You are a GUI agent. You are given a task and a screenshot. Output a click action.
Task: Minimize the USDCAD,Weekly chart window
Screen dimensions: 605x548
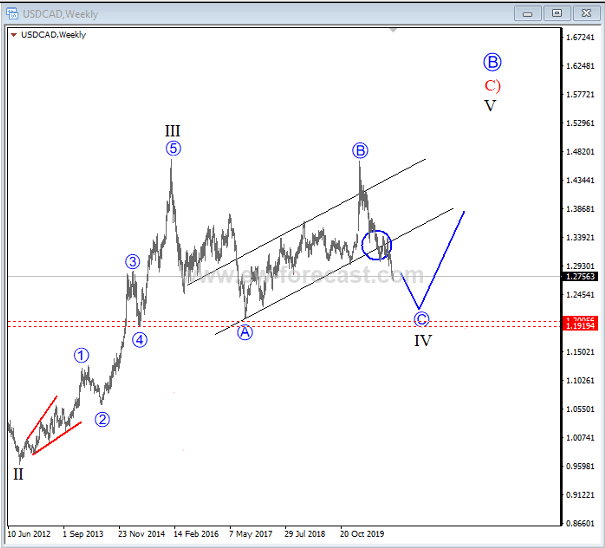click(x=527, y=12)
